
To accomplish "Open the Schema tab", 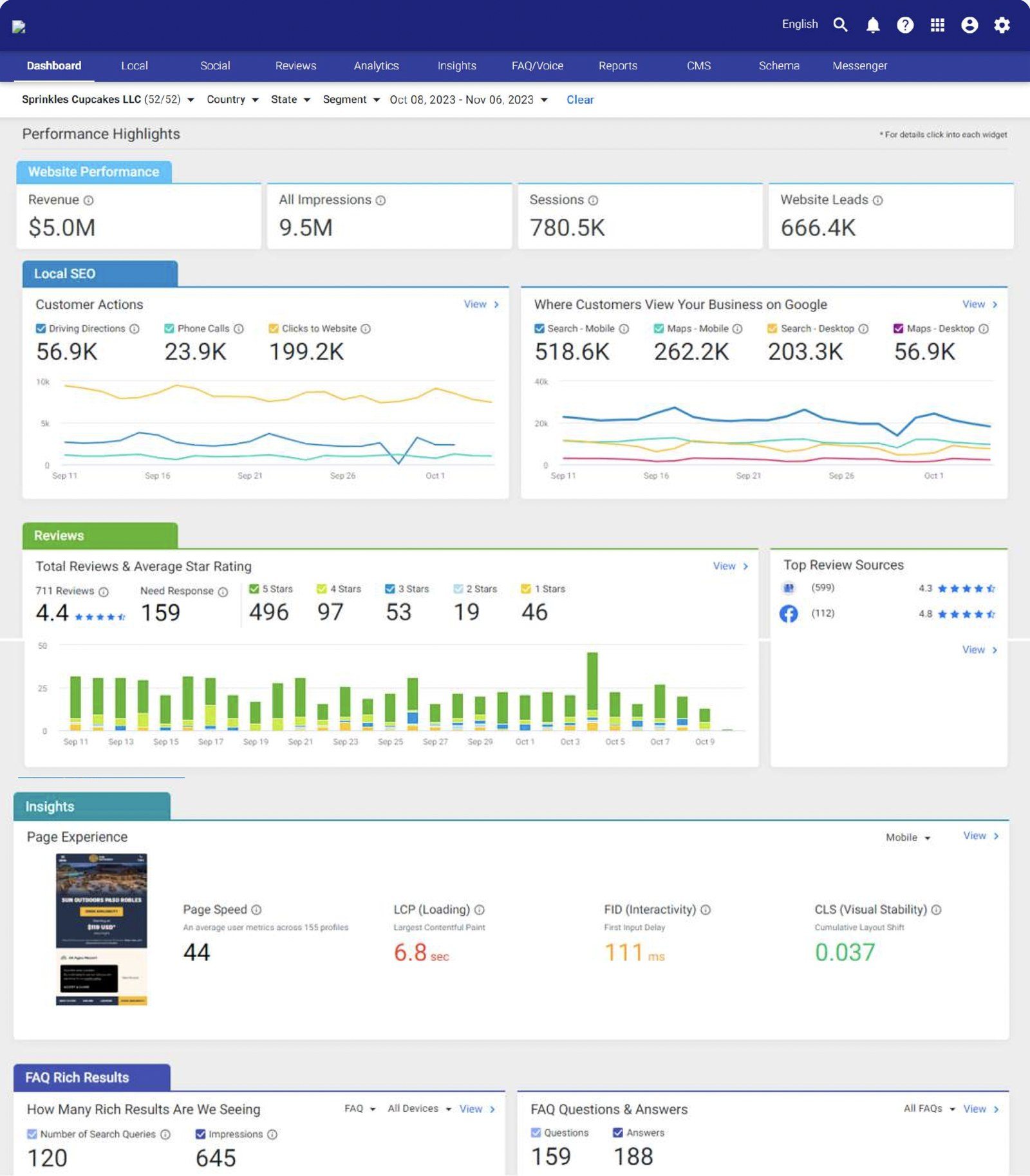I will (779, 66).
